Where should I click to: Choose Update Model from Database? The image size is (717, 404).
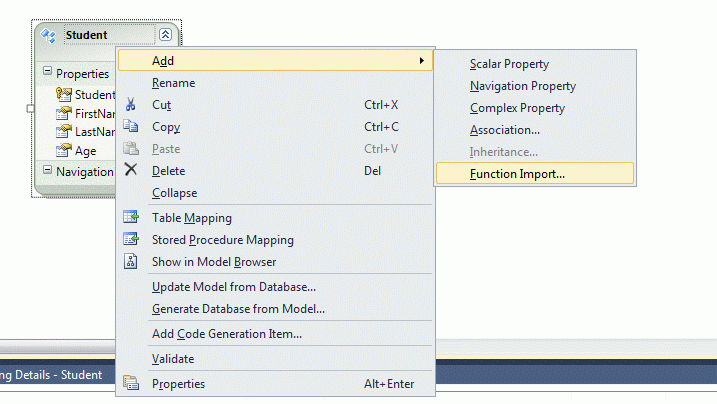(234, 287)
